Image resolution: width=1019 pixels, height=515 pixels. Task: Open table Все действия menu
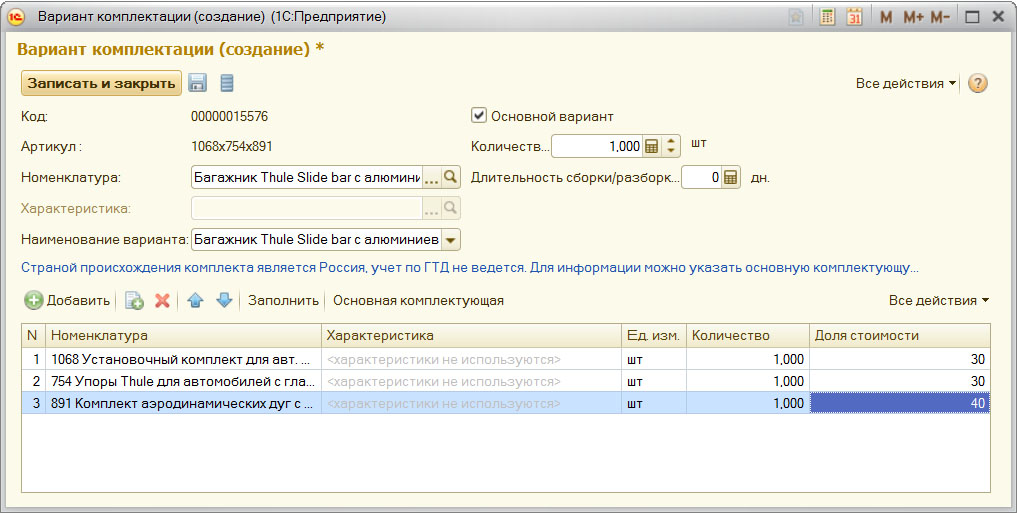939,300
